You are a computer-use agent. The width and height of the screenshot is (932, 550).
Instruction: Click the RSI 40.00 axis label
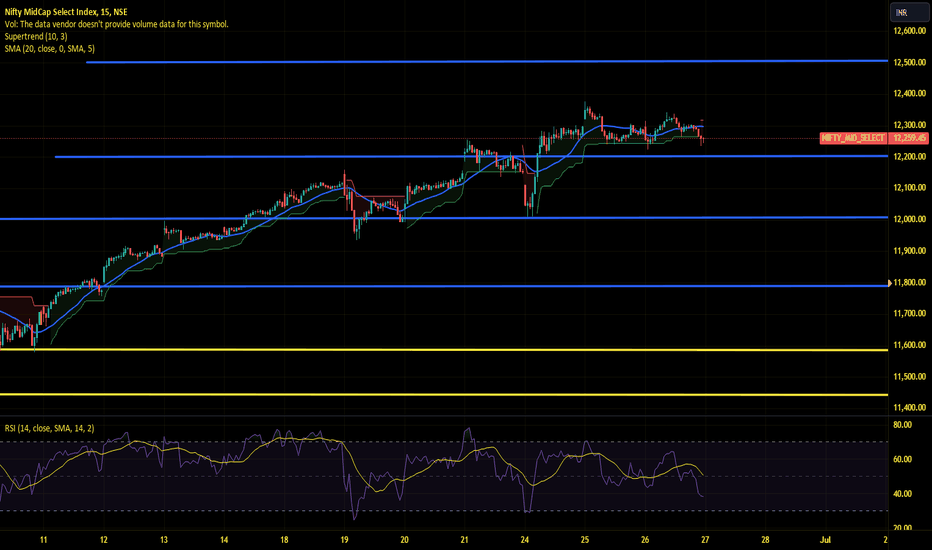pos(902,494)
